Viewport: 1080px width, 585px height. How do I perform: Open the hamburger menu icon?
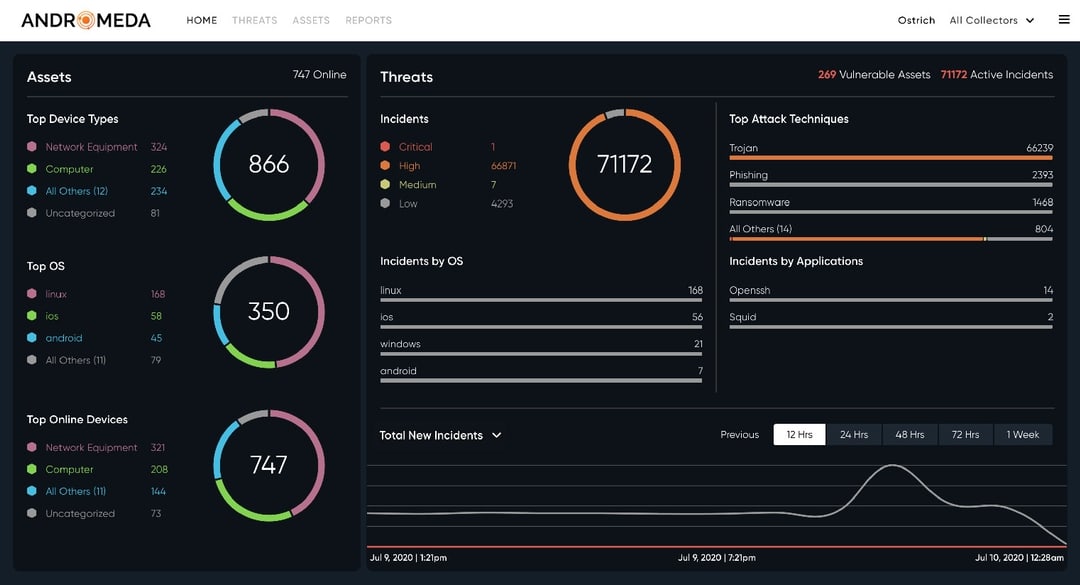(x=1063, y=19)
